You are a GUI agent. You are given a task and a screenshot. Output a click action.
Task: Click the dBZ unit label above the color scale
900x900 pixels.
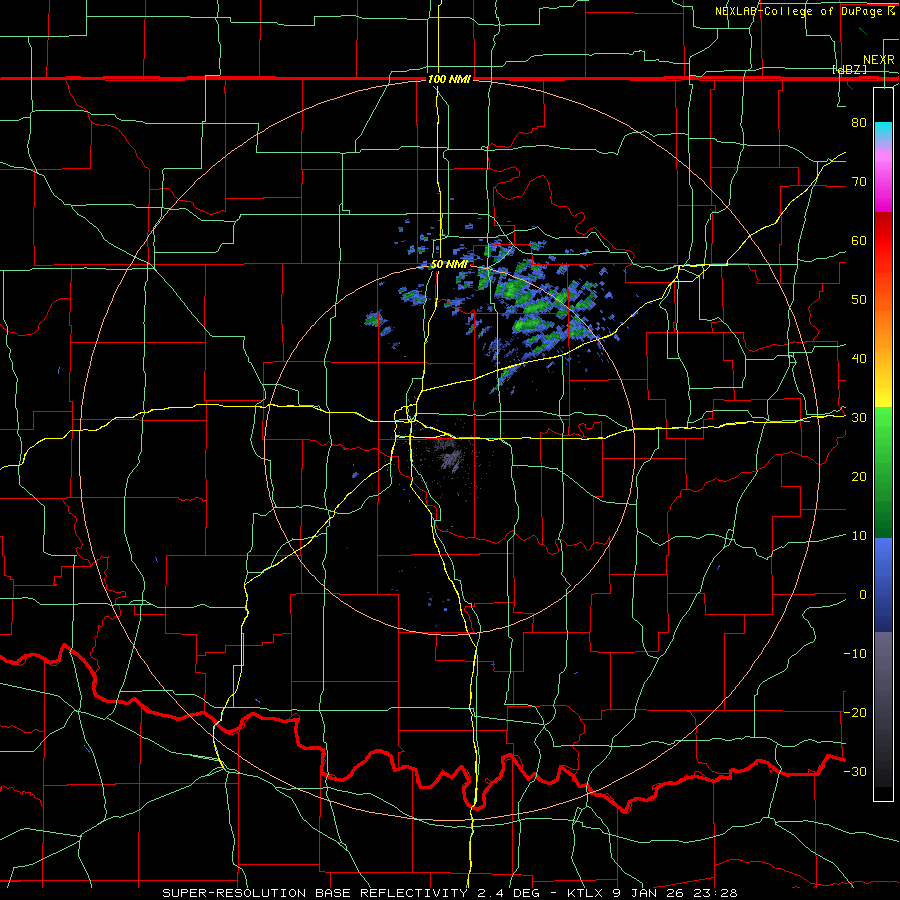(x=849, y=69)
